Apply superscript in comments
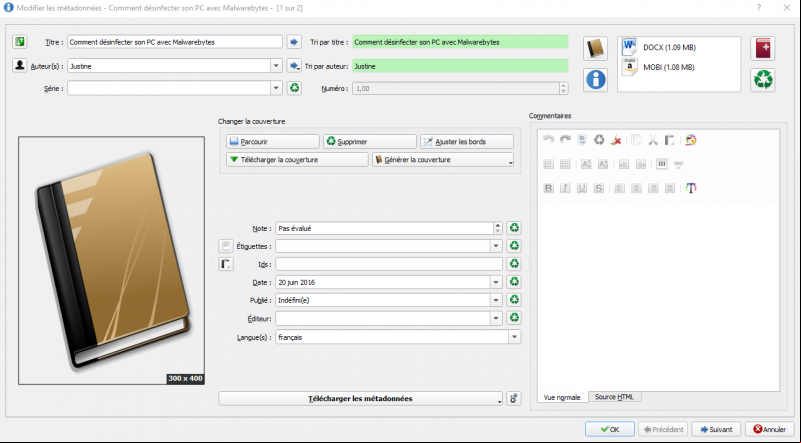 tap(586, 164)
